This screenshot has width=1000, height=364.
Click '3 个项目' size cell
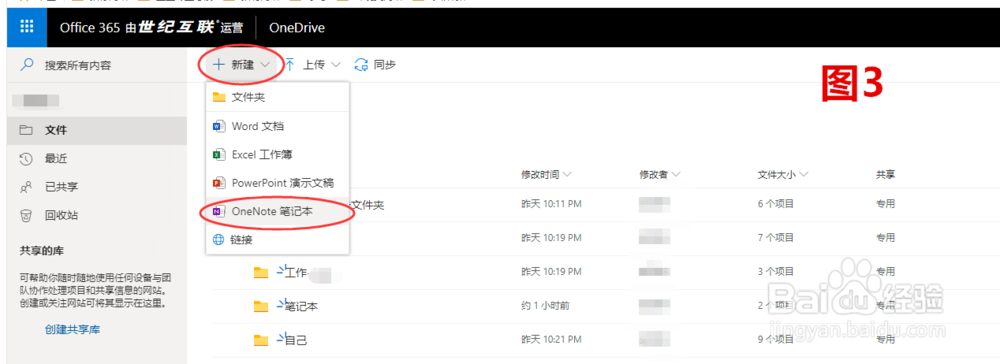[776, 272]
